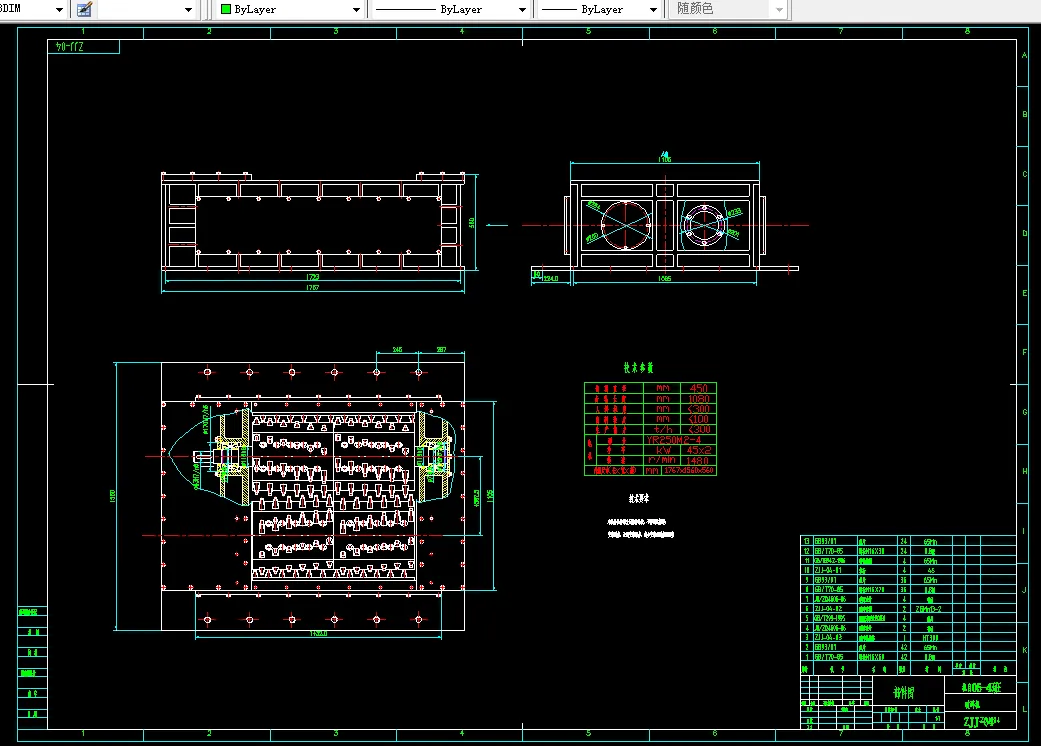Expand the table style dropdown list
The height and width of the screenshot is (746, 1041).
(x=188, y=9)
